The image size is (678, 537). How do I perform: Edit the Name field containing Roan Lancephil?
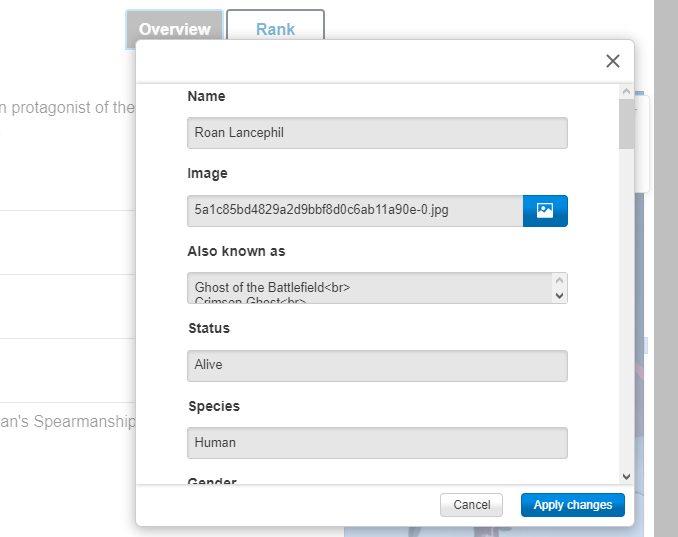coord(377,133)
